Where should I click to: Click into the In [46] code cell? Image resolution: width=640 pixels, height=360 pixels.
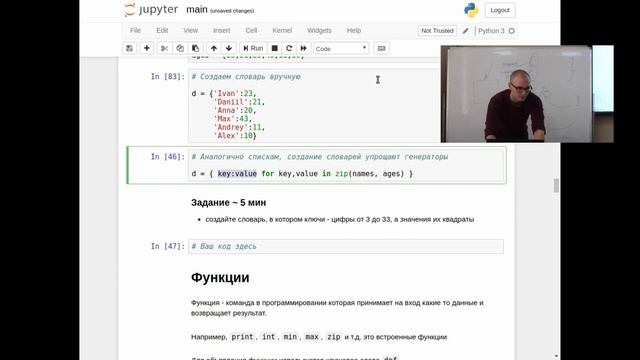pos(346,165)
